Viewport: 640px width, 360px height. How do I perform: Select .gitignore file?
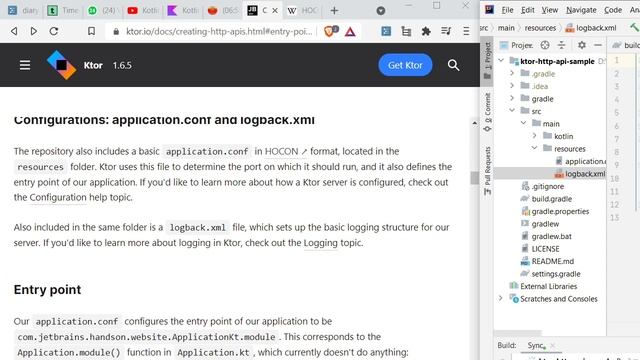(x=543, y=187)
